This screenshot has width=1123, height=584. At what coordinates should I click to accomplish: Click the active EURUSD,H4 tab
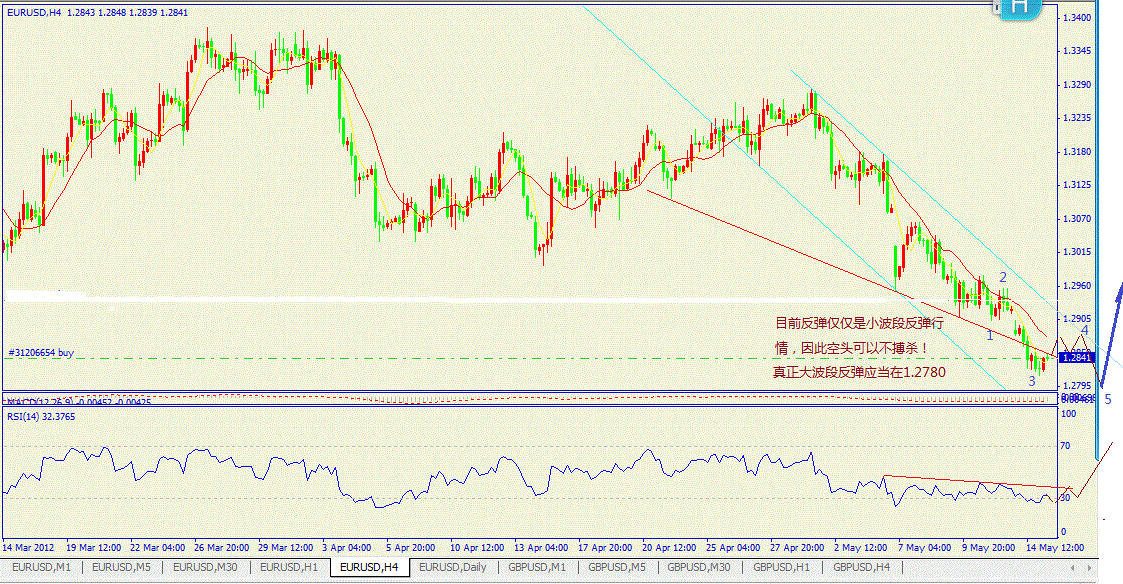pos(369,568)
